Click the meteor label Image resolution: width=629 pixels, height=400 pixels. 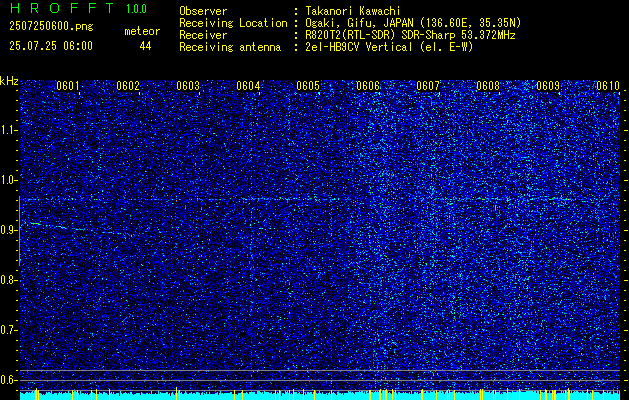(x=142, y=31)
